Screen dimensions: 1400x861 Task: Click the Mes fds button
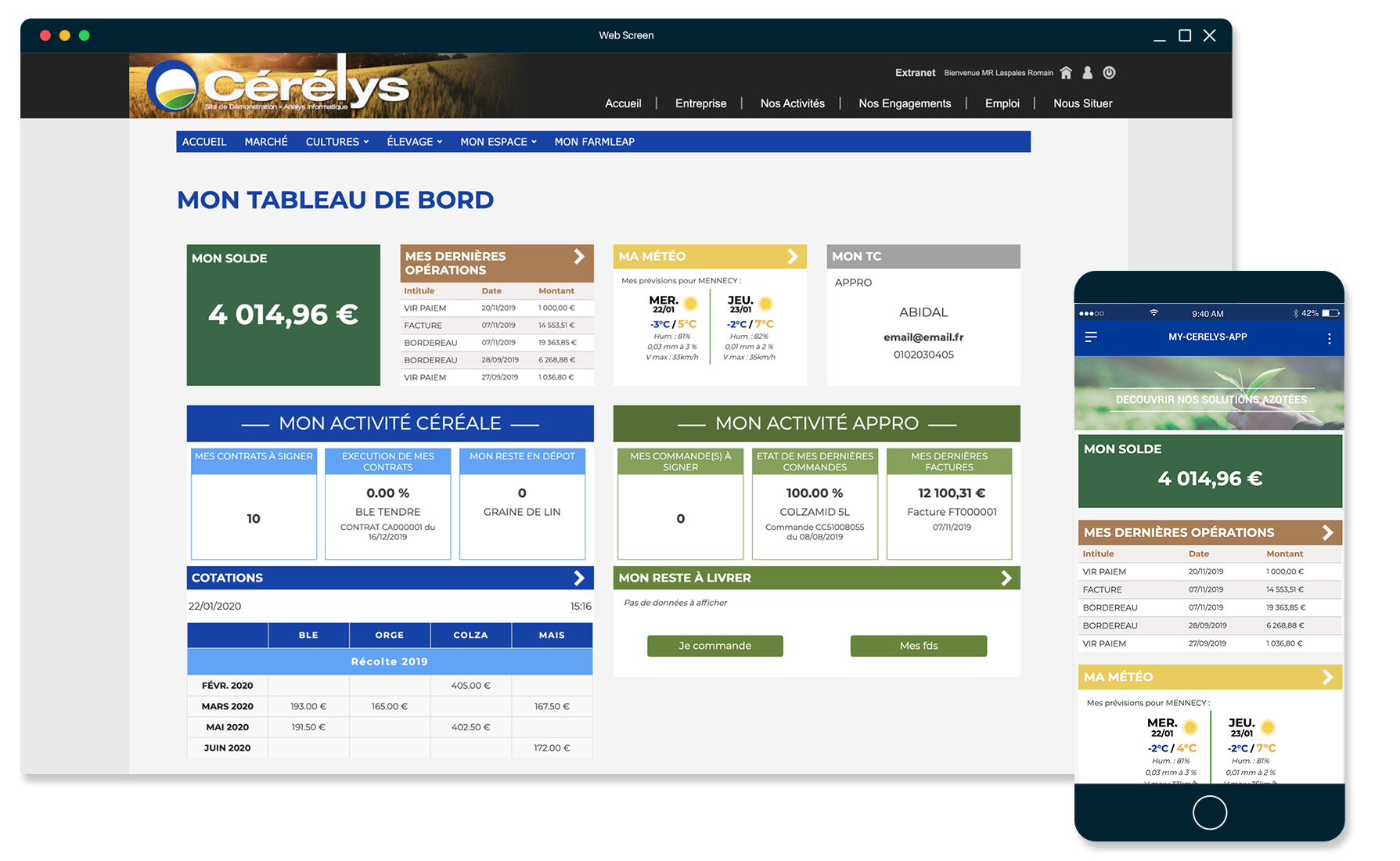click(918, 646)
